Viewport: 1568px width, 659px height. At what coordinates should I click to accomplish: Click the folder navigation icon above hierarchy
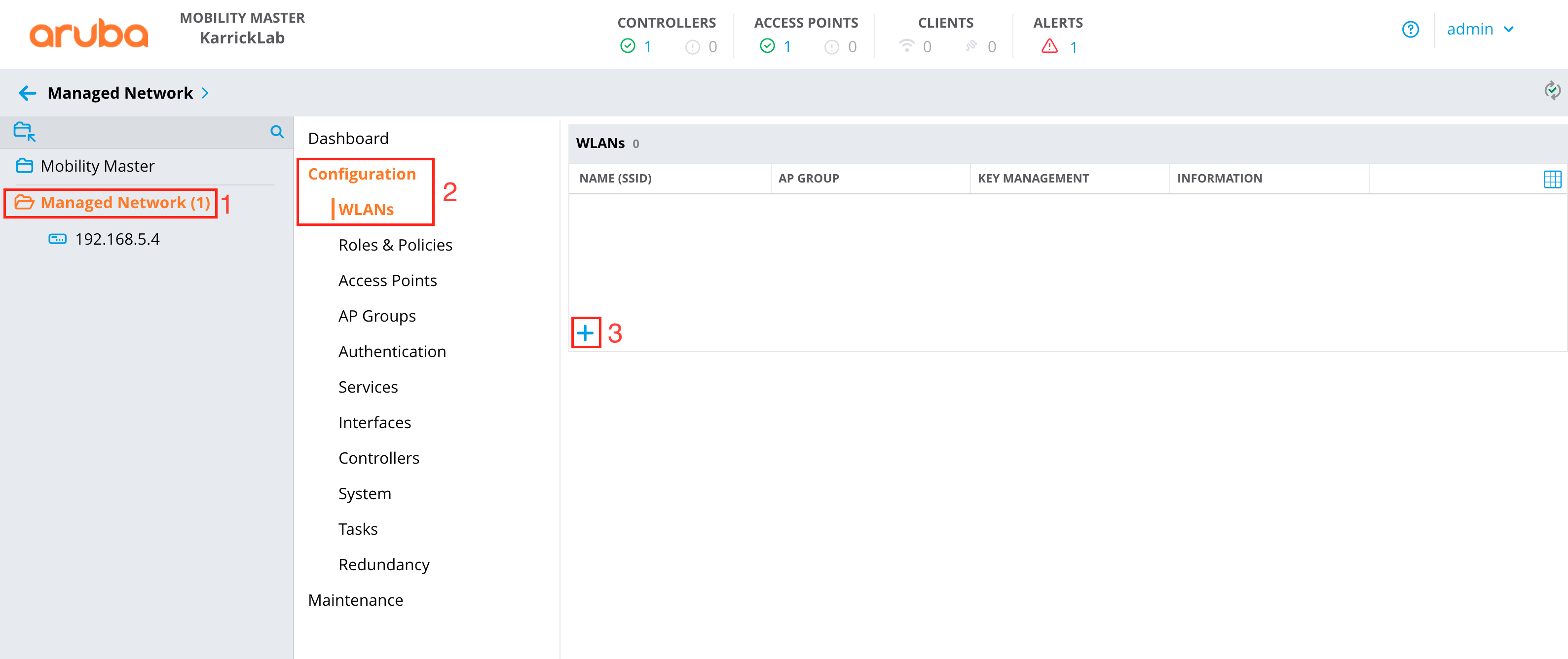tap(24, 131)
